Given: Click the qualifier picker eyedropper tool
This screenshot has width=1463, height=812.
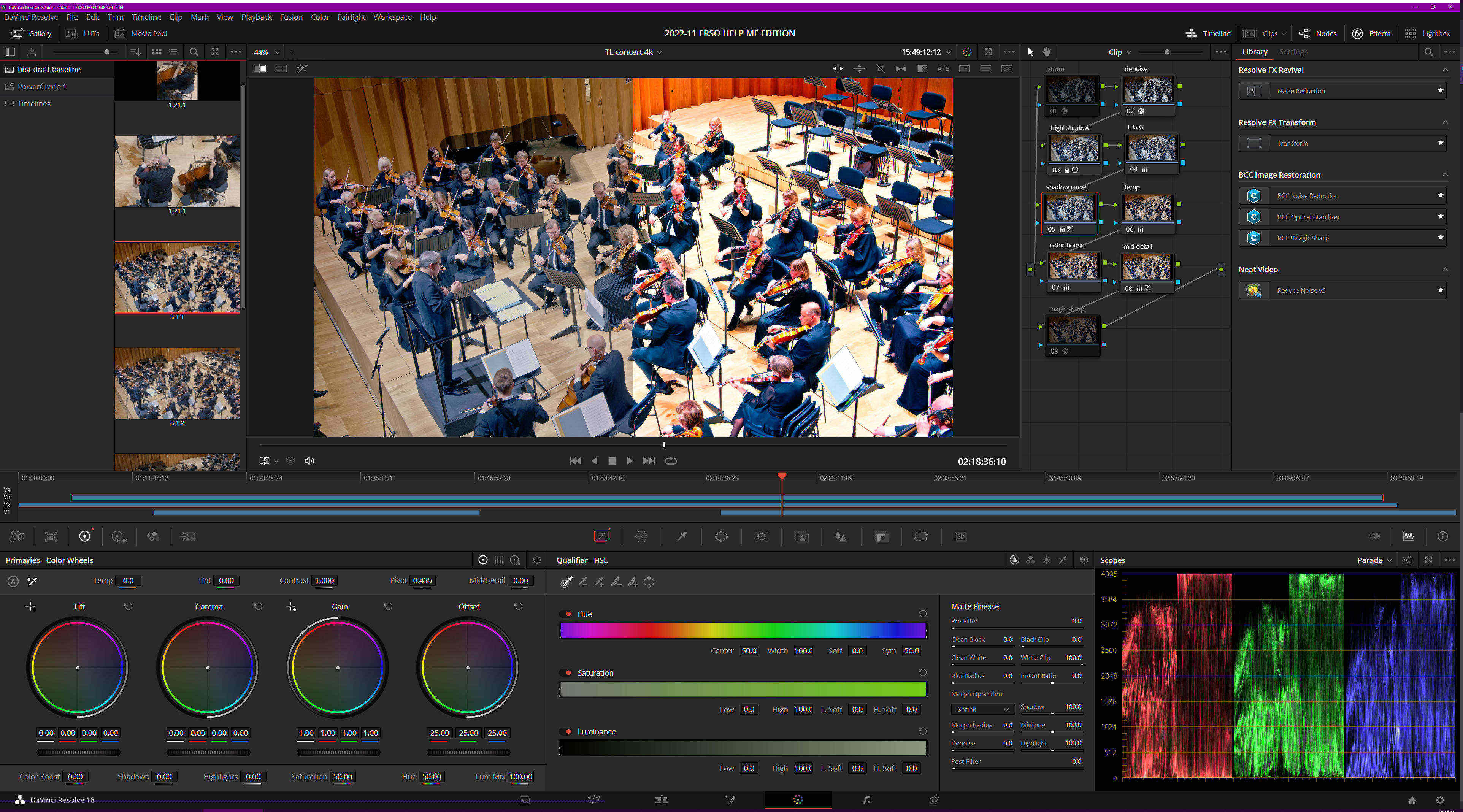Looking at the screenshot, I should pyautogui.click(x=566, y=582).
